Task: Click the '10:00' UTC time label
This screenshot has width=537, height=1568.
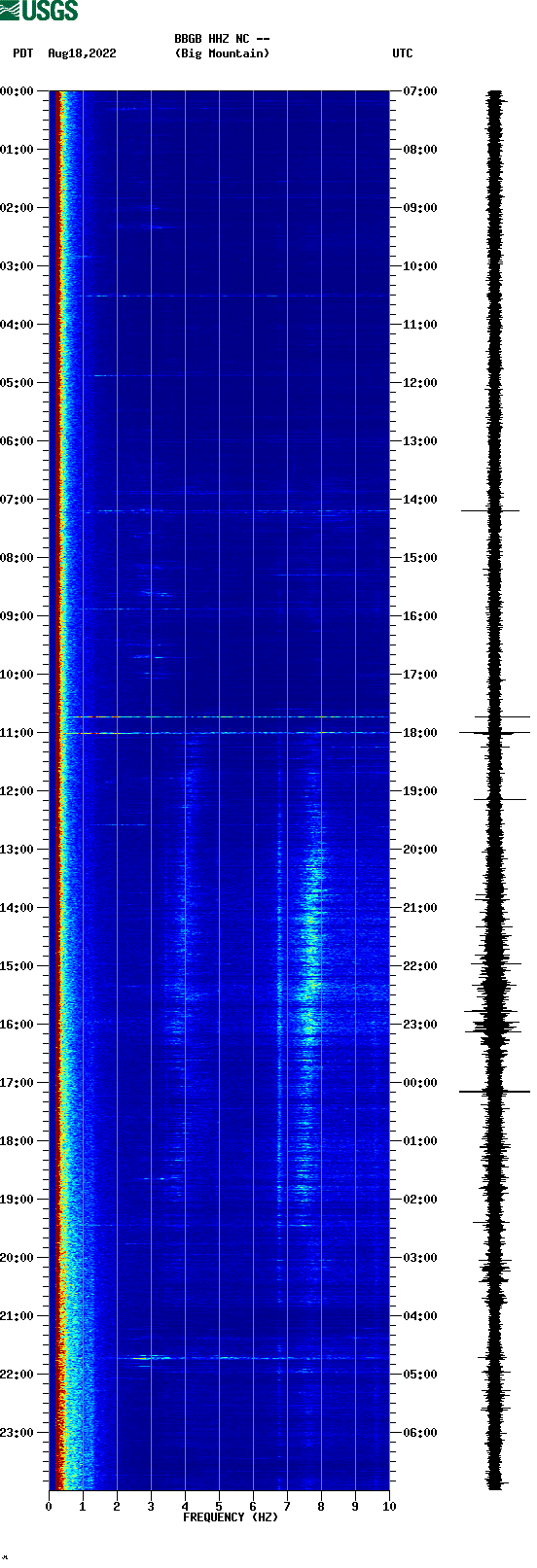Action: [420, 266]
